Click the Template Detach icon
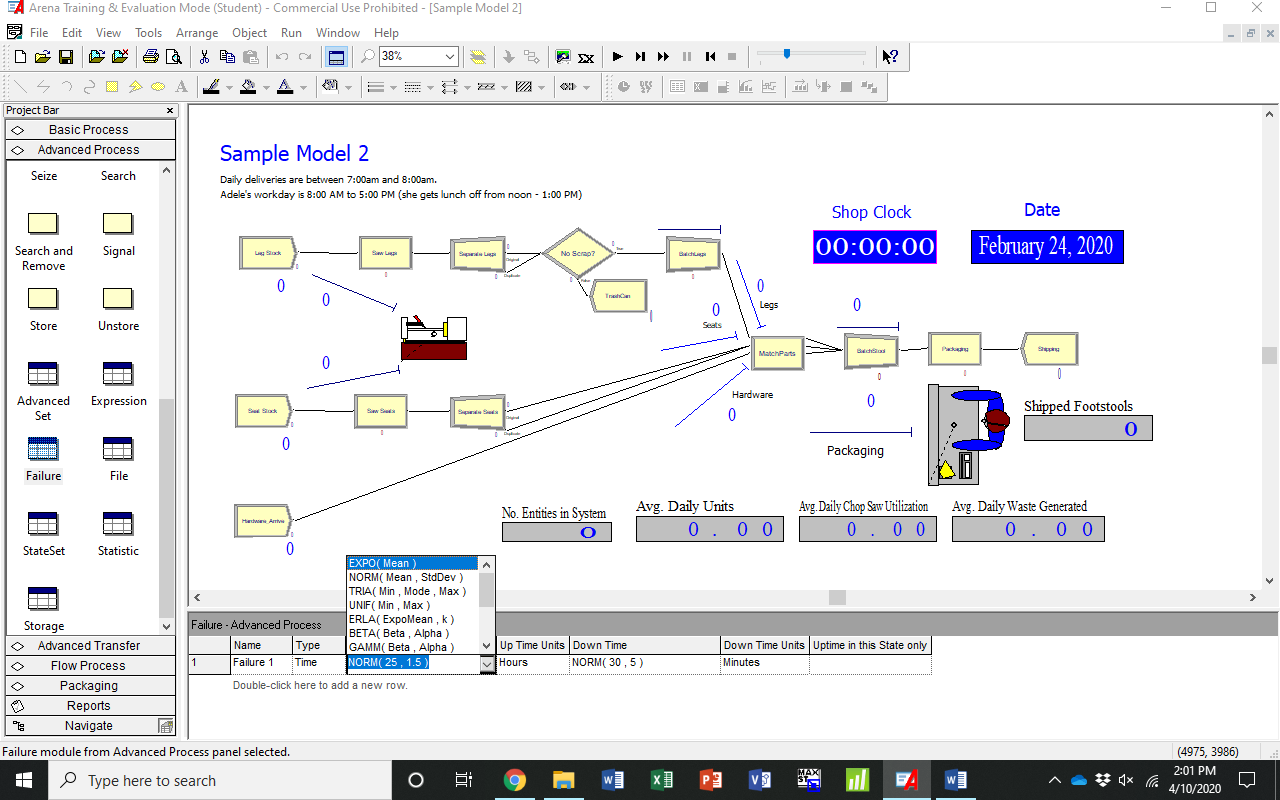1280x800 pixels. tap(119, 57)
